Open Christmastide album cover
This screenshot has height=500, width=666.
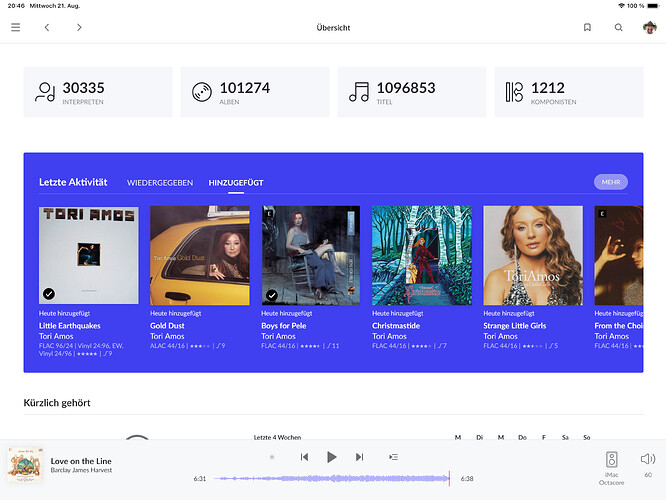click(422, 255)
